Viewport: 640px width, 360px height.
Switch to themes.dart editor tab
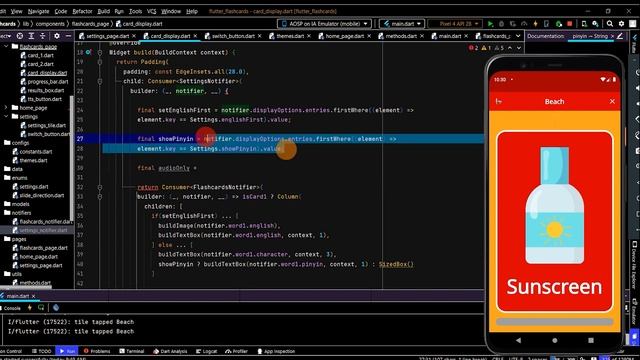pyautogui.click(x=290, y=36)
